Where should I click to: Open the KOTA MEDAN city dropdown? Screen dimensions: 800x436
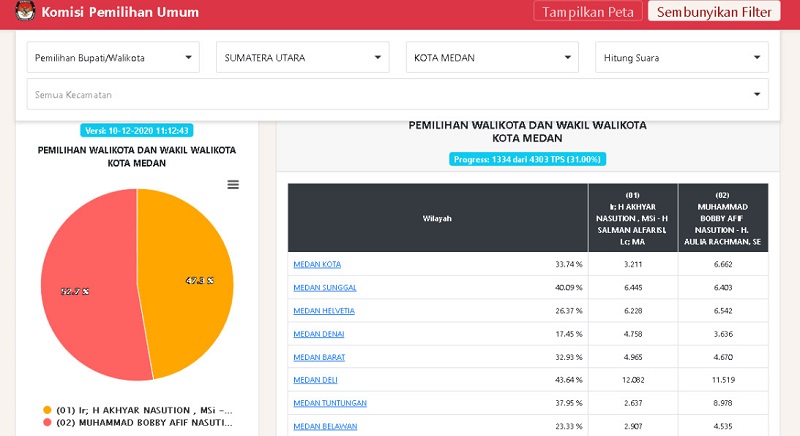click(x=492, y=58)
